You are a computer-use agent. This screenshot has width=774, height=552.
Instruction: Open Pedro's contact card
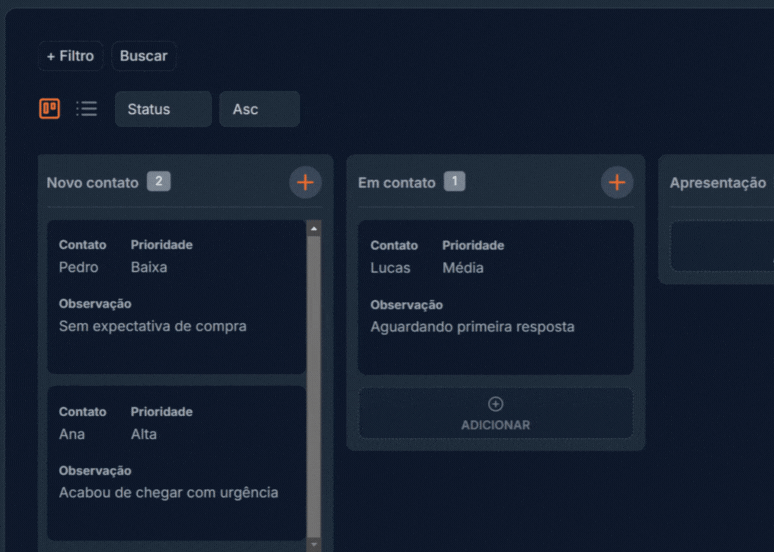[x=176, y=297]
